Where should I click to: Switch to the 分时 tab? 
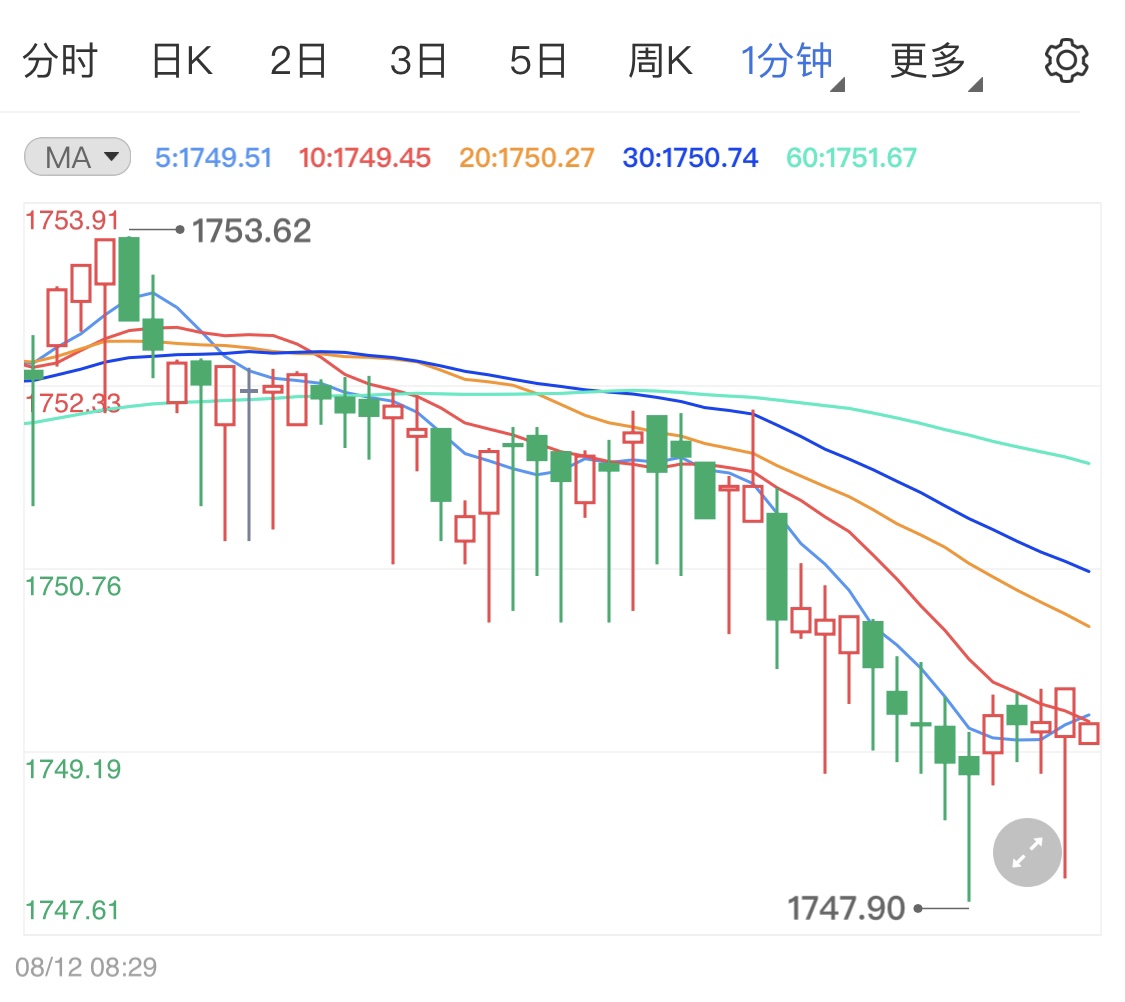pos(60,58)
